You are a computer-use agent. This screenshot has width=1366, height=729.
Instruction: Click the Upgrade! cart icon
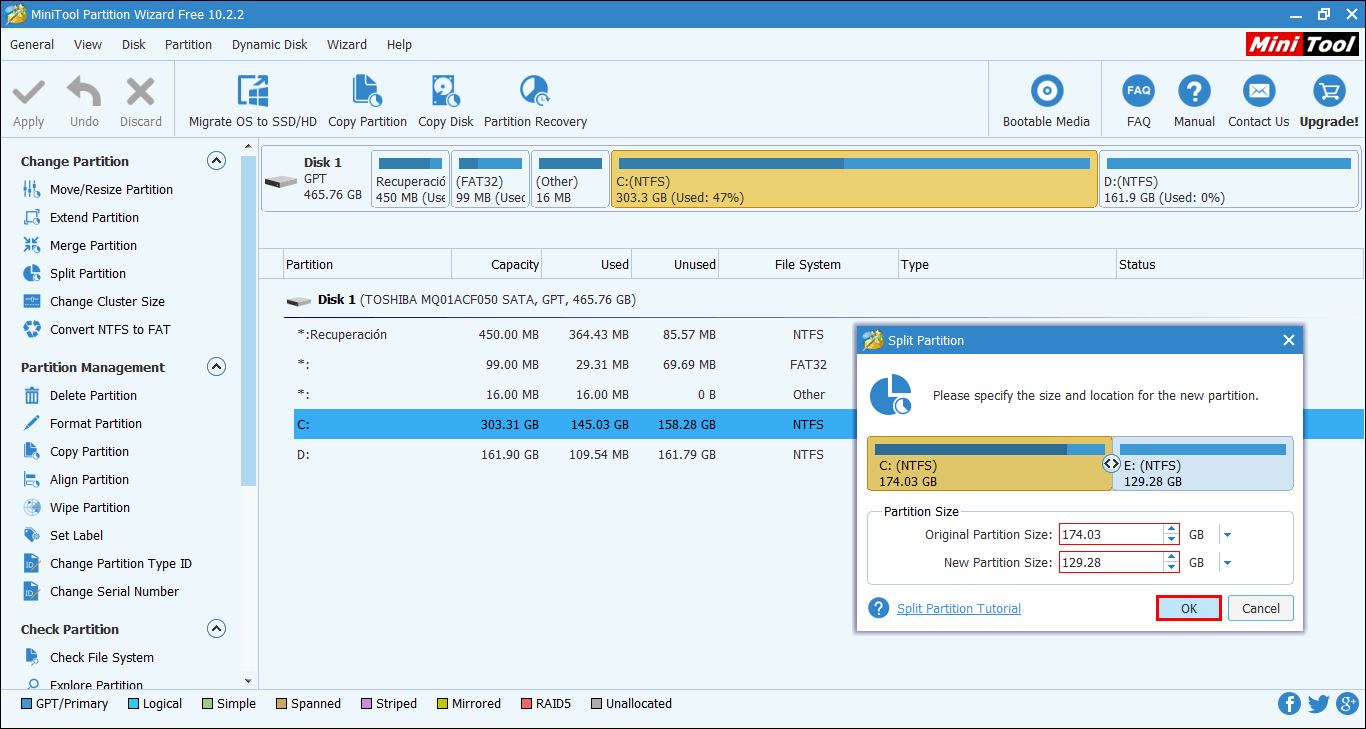(x=1329, y=91)
